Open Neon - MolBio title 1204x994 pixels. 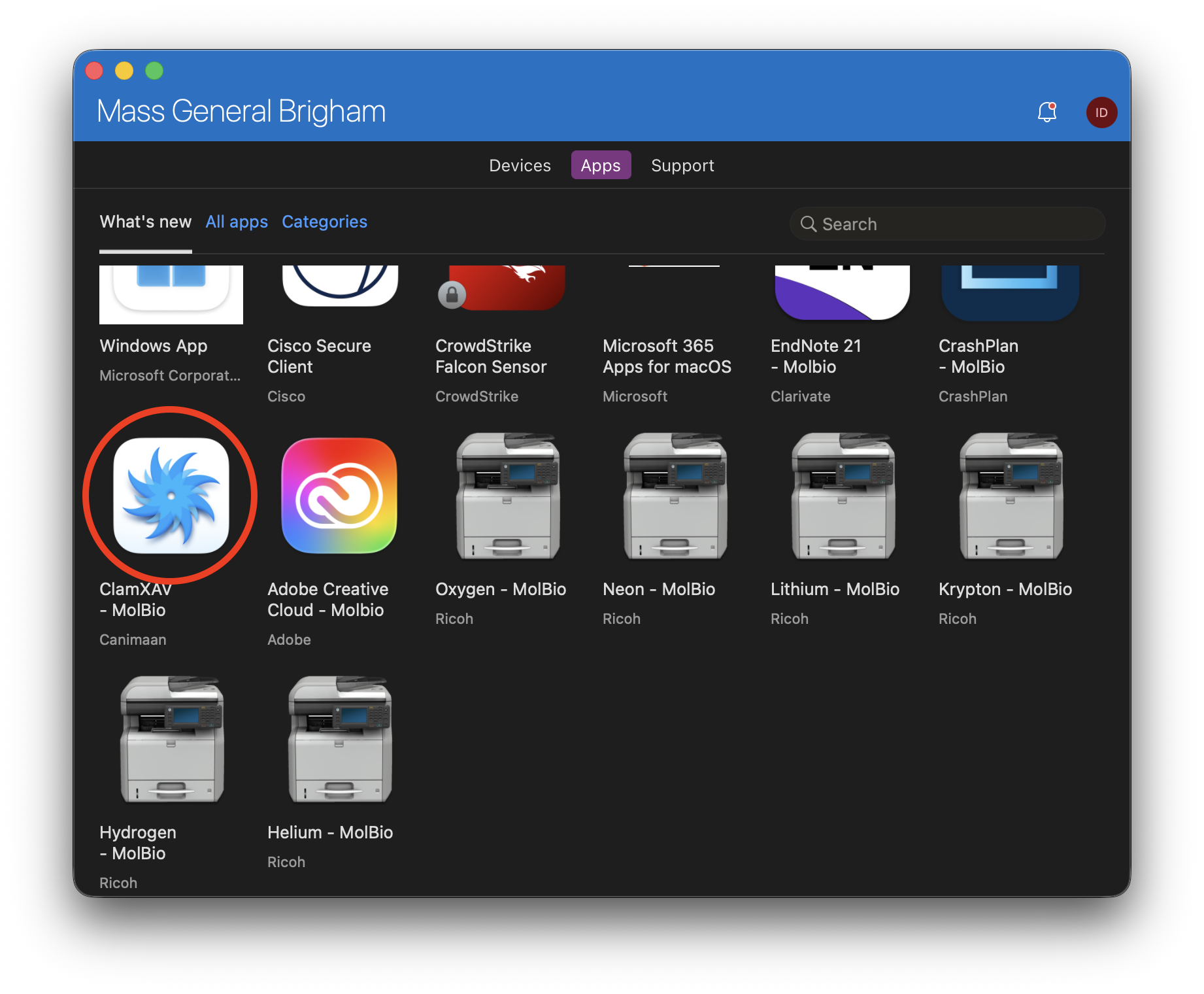(659, 589)
